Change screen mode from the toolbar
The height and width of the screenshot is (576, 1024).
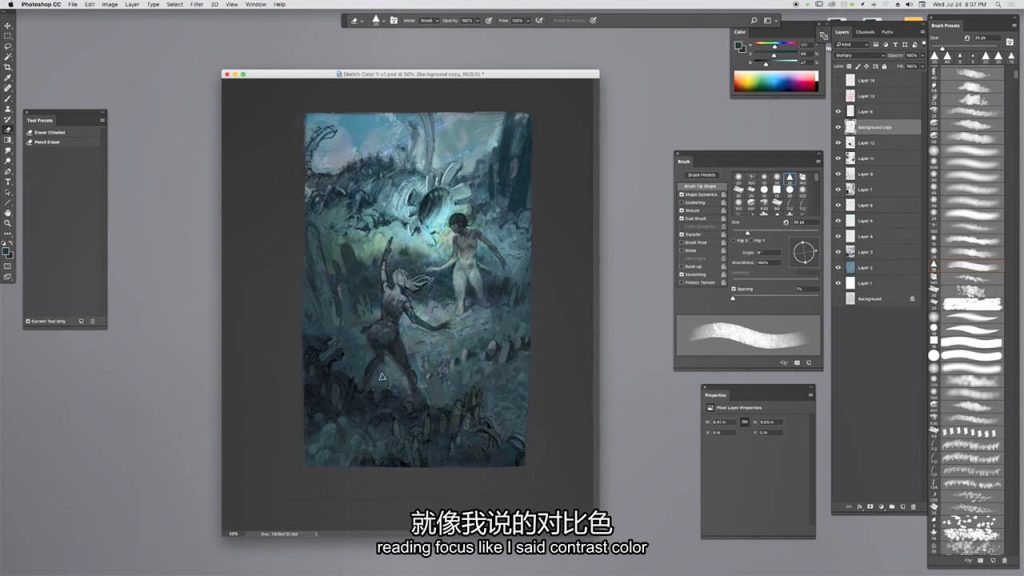coord(8,277)
